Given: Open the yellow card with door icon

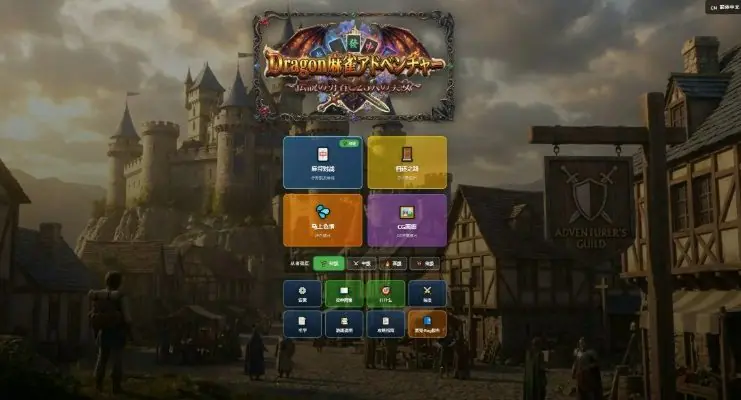Looking at the screenshot, I should tap(407, 163).
